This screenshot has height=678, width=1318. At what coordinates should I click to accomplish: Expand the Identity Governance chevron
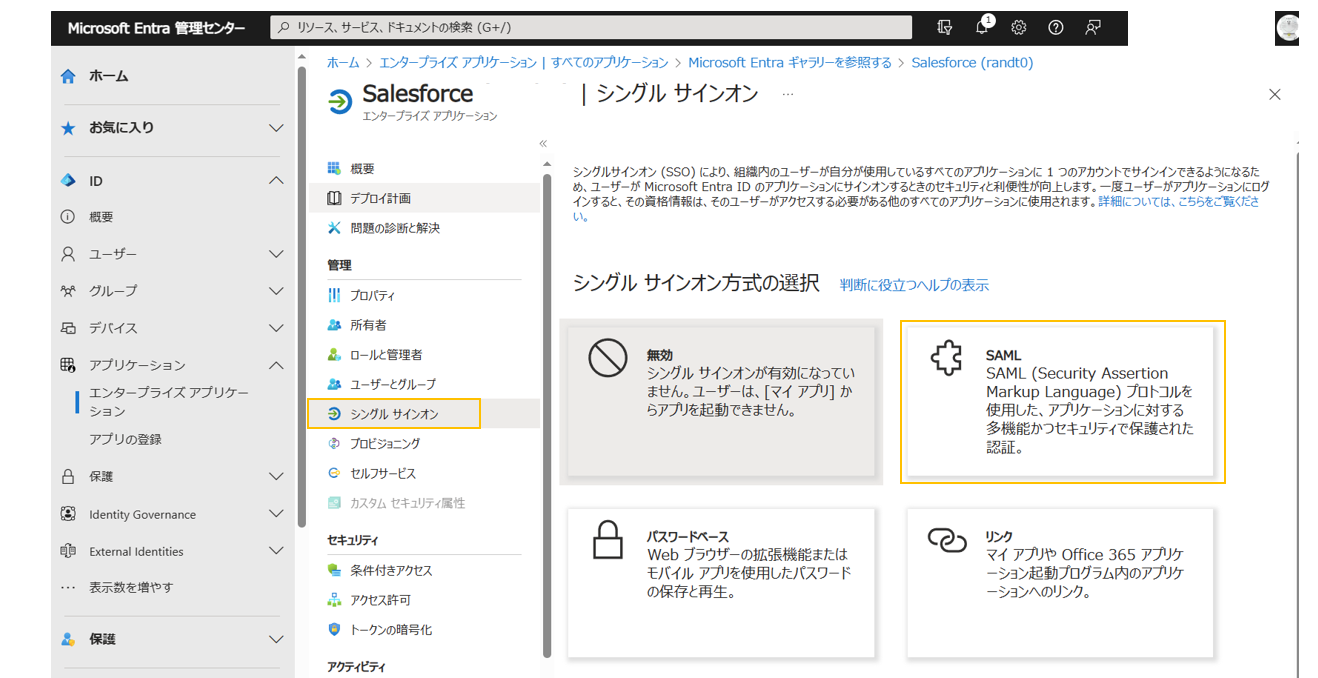click(277, 514)
